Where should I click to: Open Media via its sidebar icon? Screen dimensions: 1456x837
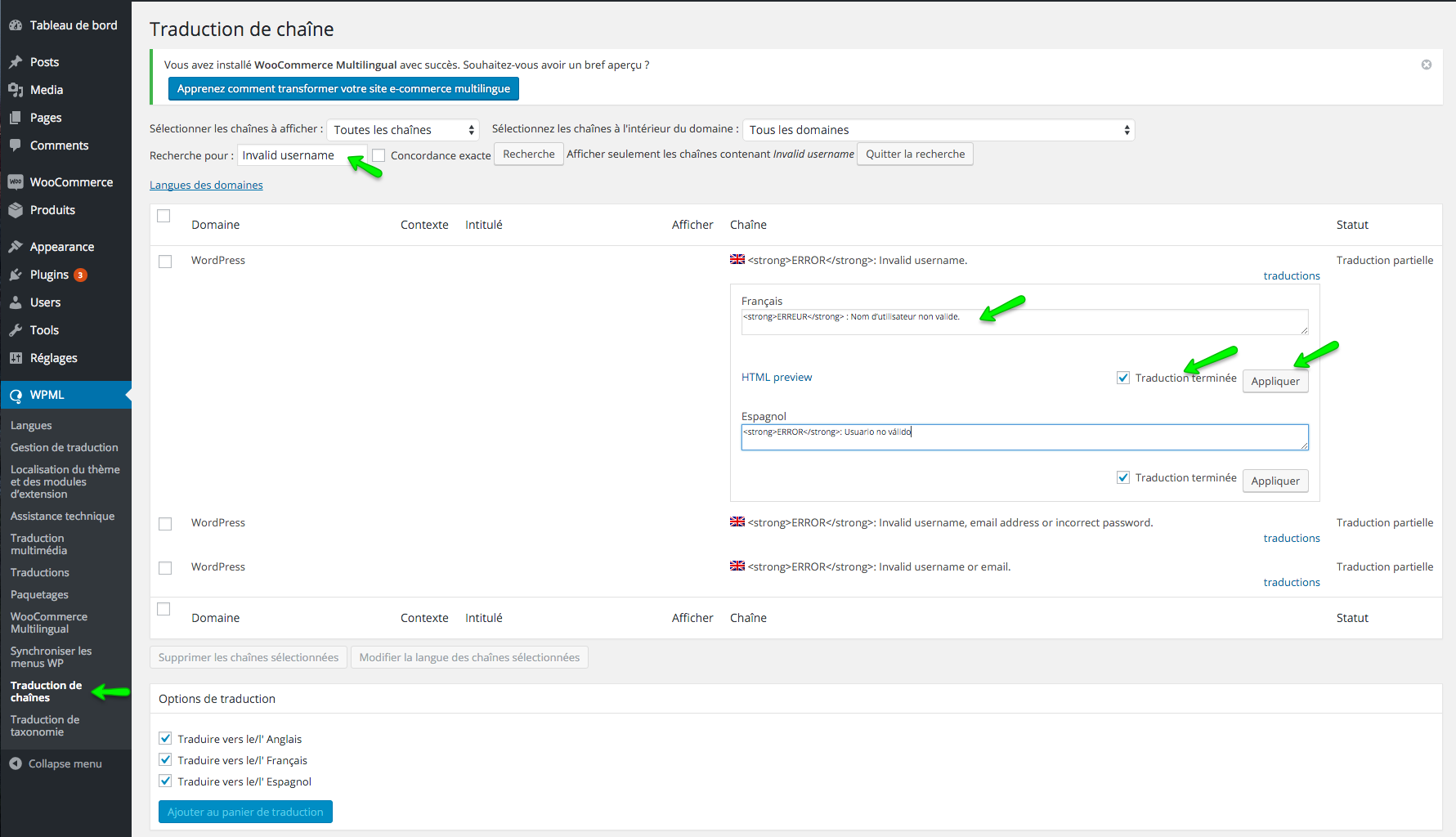[x=16, y=90]
